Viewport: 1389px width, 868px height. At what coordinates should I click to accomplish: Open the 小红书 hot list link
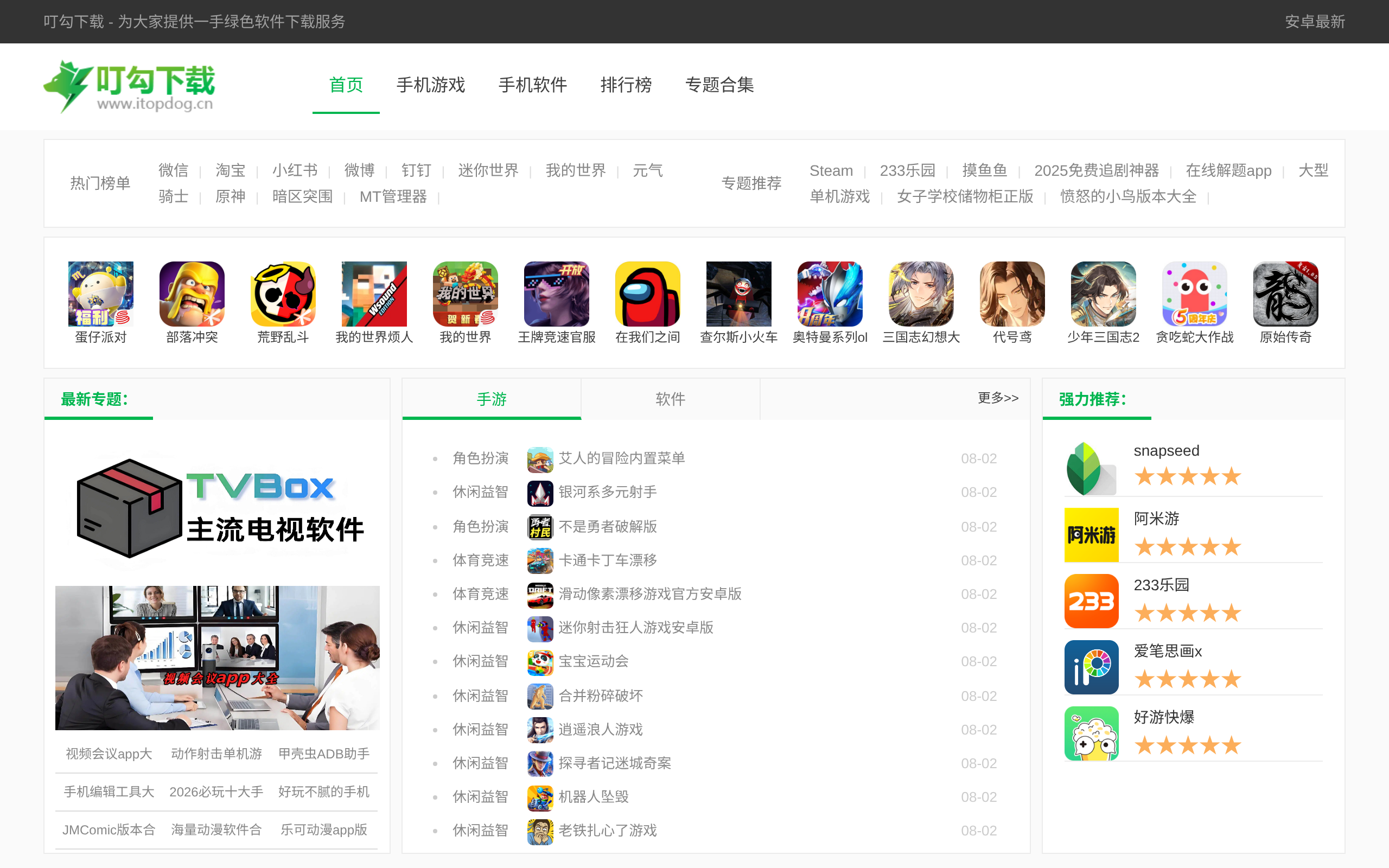tap(295, 170)
